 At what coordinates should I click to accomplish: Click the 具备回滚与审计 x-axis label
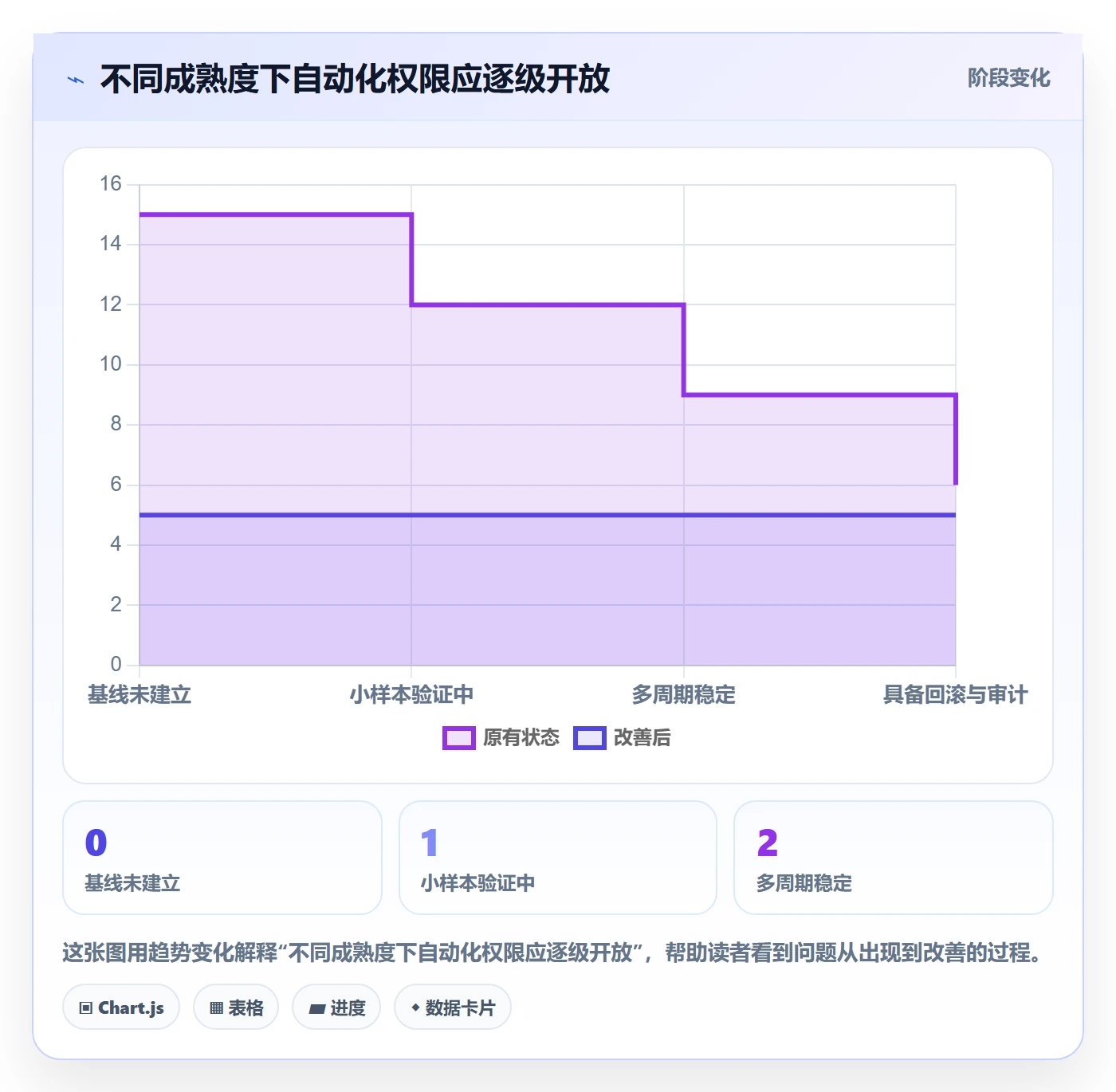956,695
